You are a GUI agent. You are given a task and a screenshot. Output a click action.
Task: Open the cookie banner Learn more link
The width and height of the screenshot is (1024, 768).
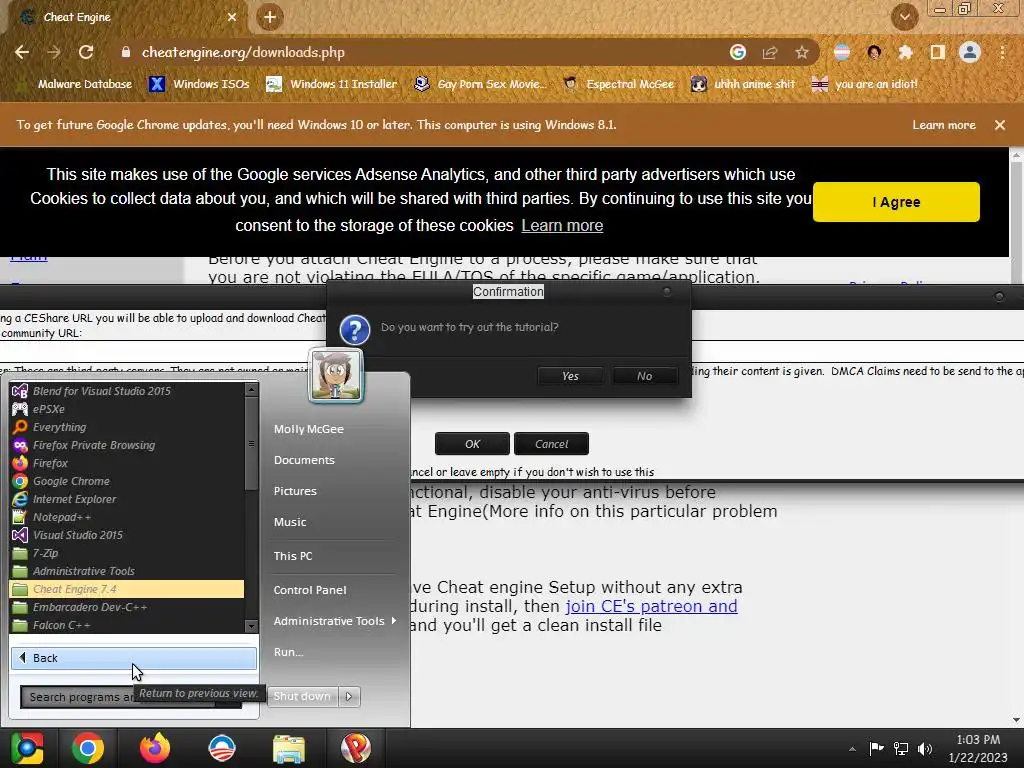pos(562,225)
